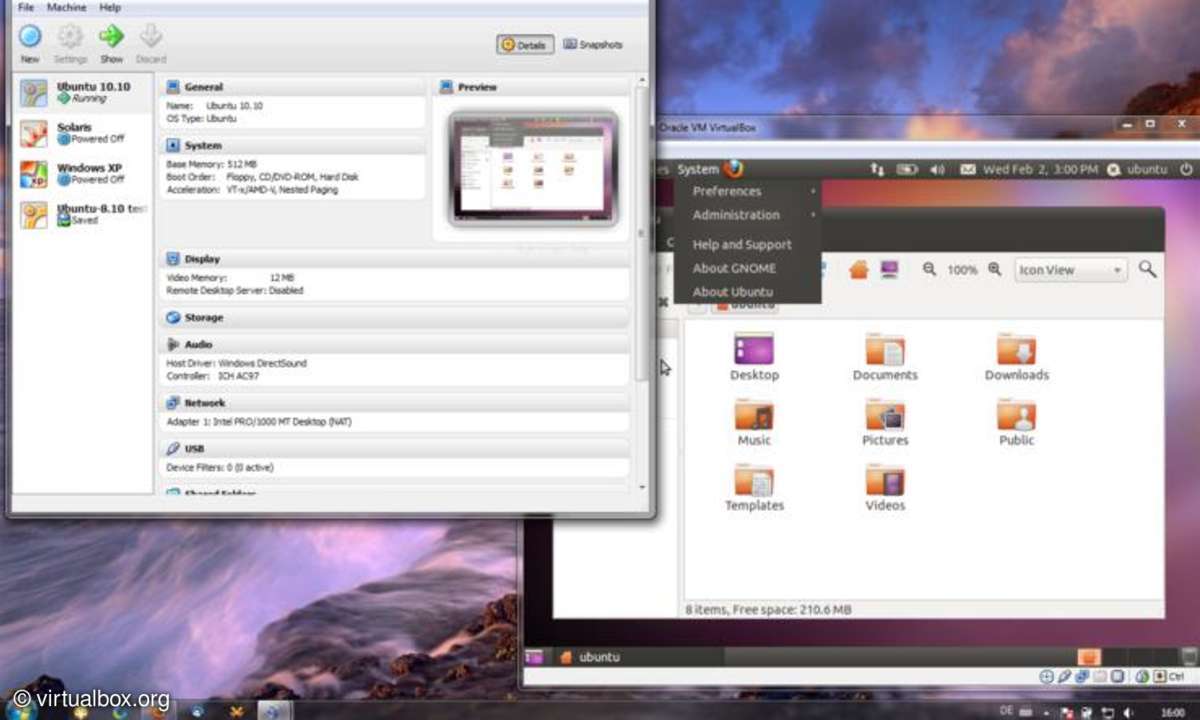
Task: Click the 100% zoom level
Action: [x=962, y=271]
